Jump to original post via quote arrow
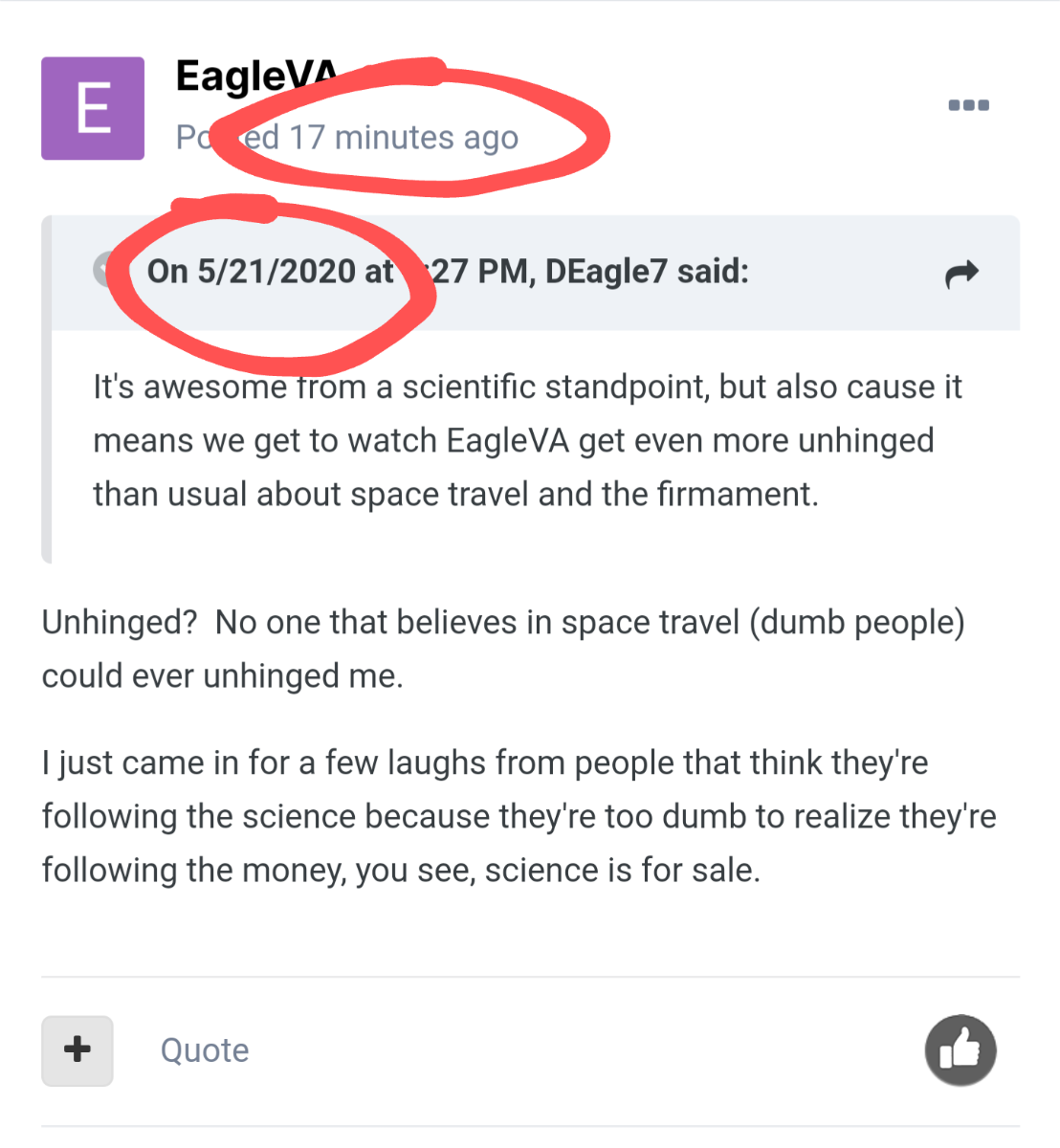The image size is (1060, 1148). (x=961, y=274)
